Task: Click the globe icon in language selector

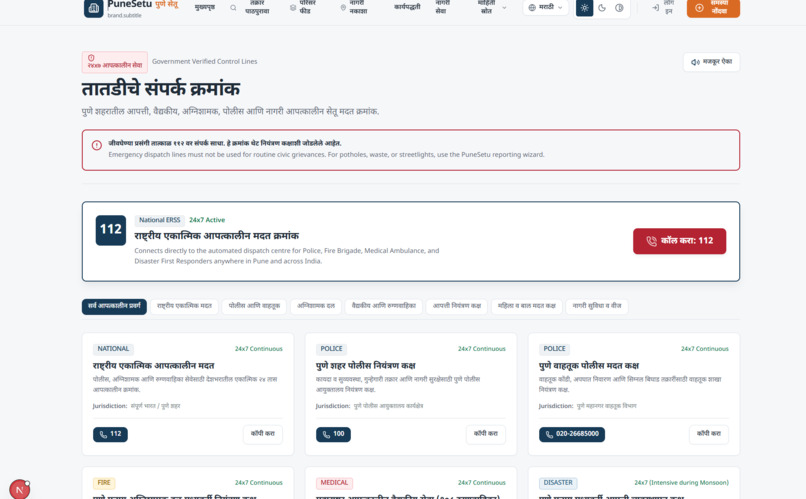Action: coord(532,8)
